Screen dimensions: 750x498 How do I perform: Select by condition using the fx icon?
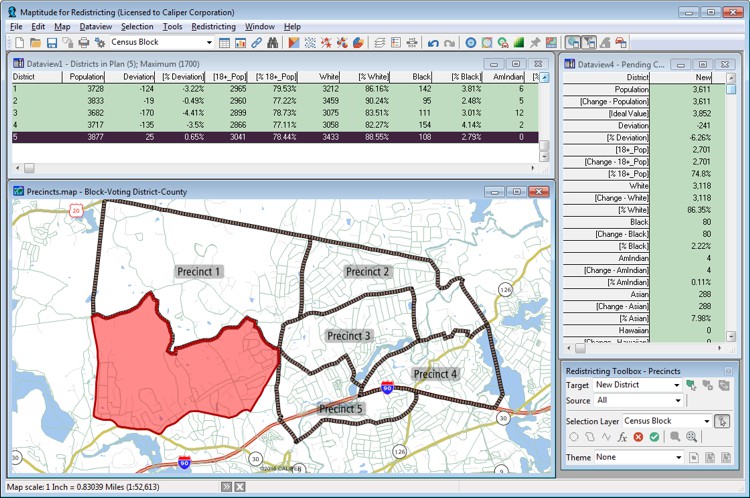pyautogui.click(x=622, y=437)
